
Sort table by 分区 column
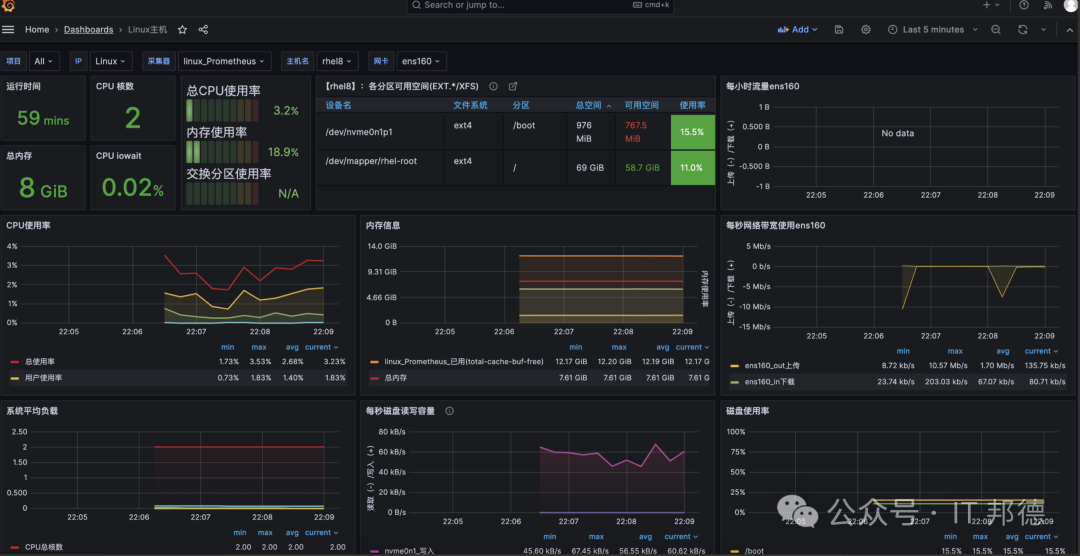[521, 105]
